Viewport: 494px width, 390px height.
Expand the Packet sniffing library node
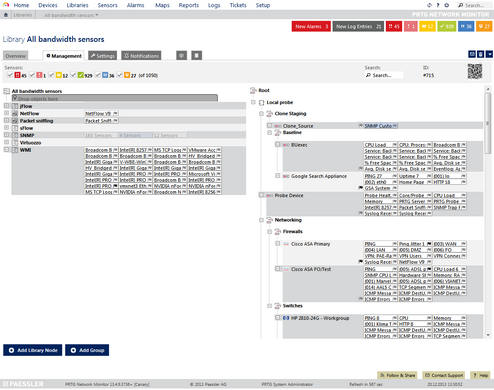[x=6, y=120]
